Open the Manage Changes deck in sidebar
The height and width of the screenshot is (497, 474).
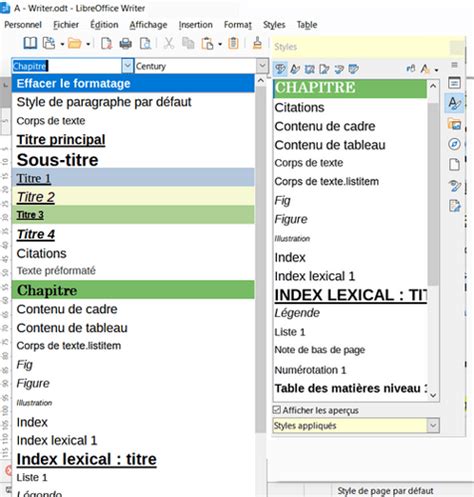click(454, 206)
